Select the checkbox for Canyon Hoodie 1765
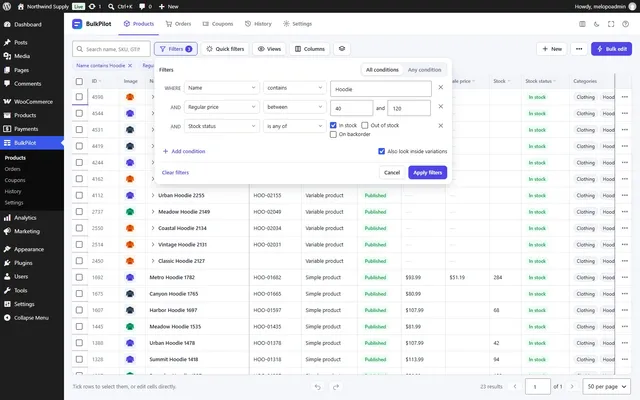The height and width of the screenshot is (400, 640). click(79, 294)
